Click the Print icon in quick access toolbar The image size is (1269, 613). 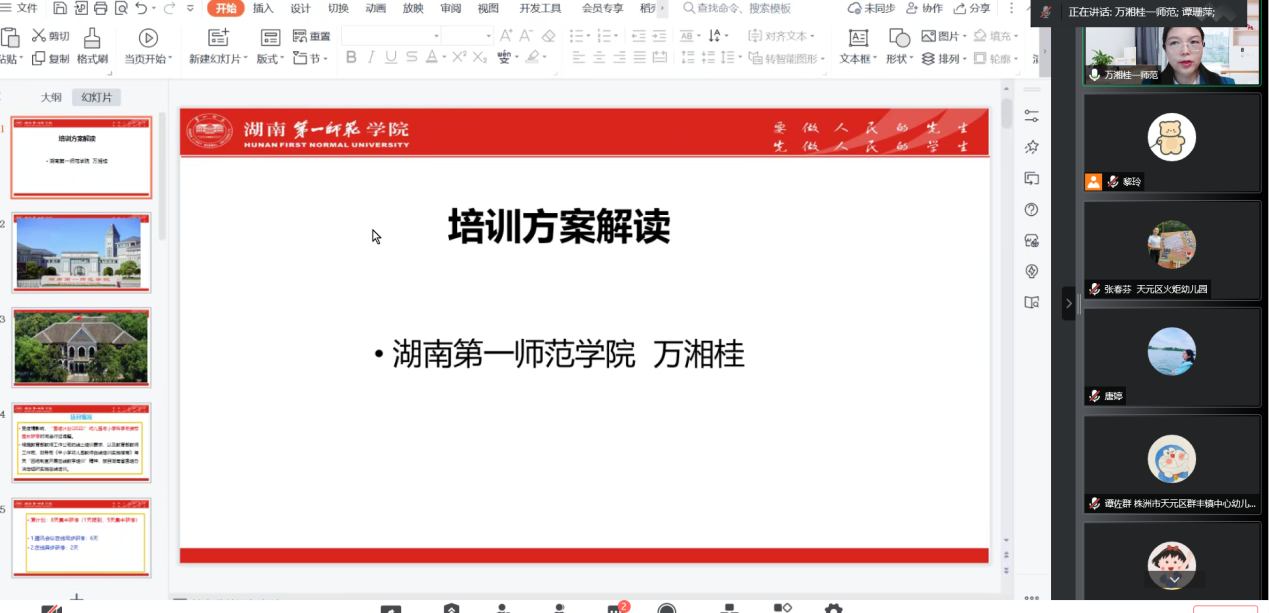tap(101, 9)
